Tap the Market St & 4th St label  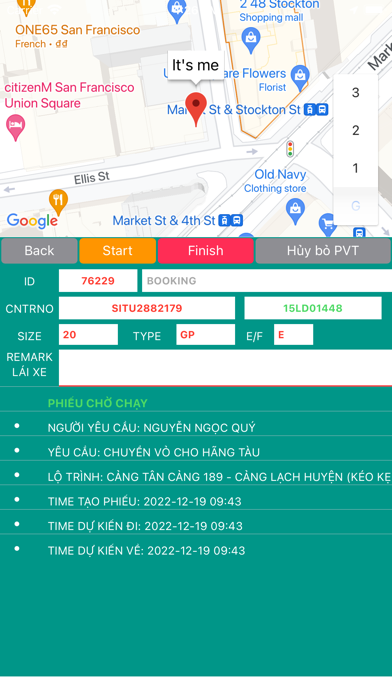pos(164,220)
